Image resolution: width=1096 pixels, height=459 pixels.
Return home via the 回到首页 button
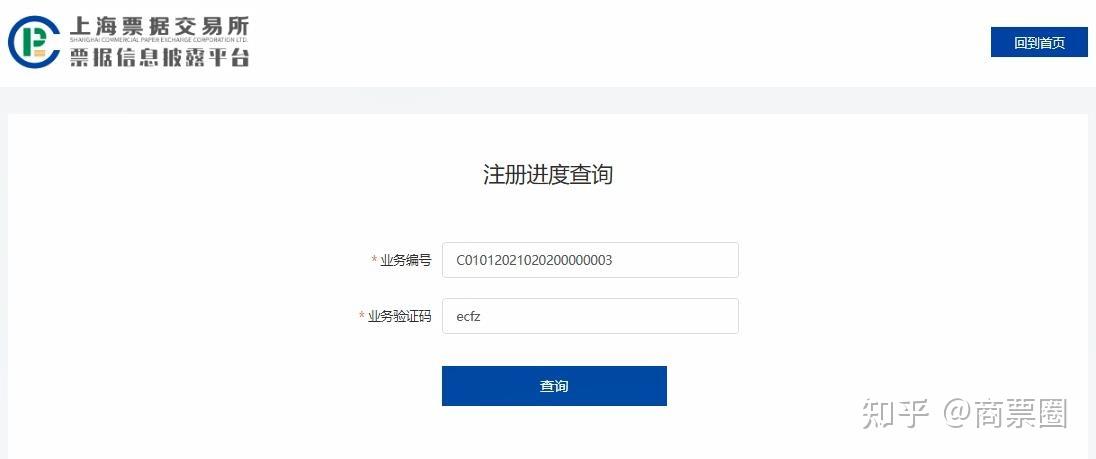pyautogui.click(x=1039, y=43)
